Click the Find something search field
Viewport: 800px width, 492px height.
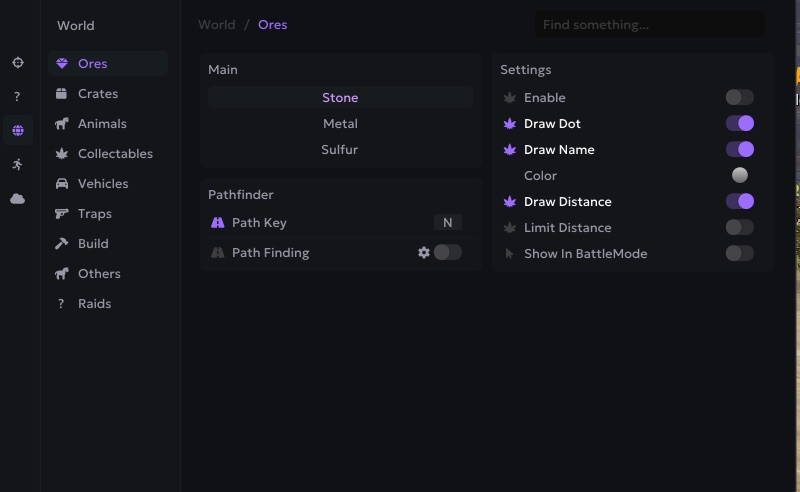coord(648,25)
